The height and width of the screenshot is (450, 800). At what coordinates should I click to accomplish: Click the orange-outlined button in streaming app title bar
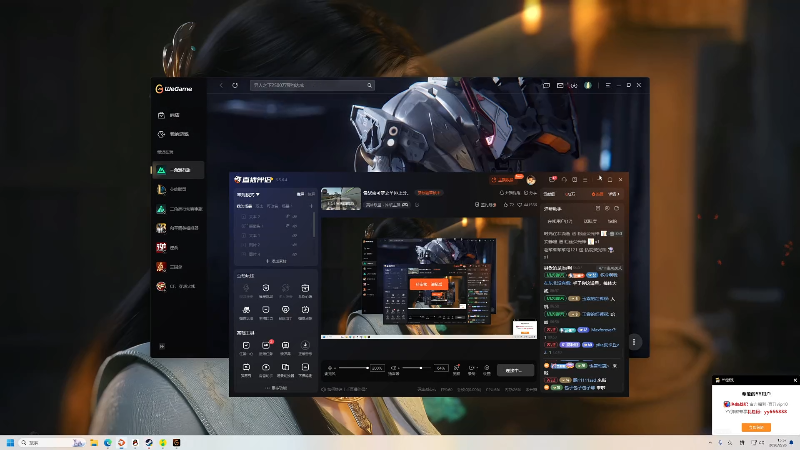tap(506, 180)
